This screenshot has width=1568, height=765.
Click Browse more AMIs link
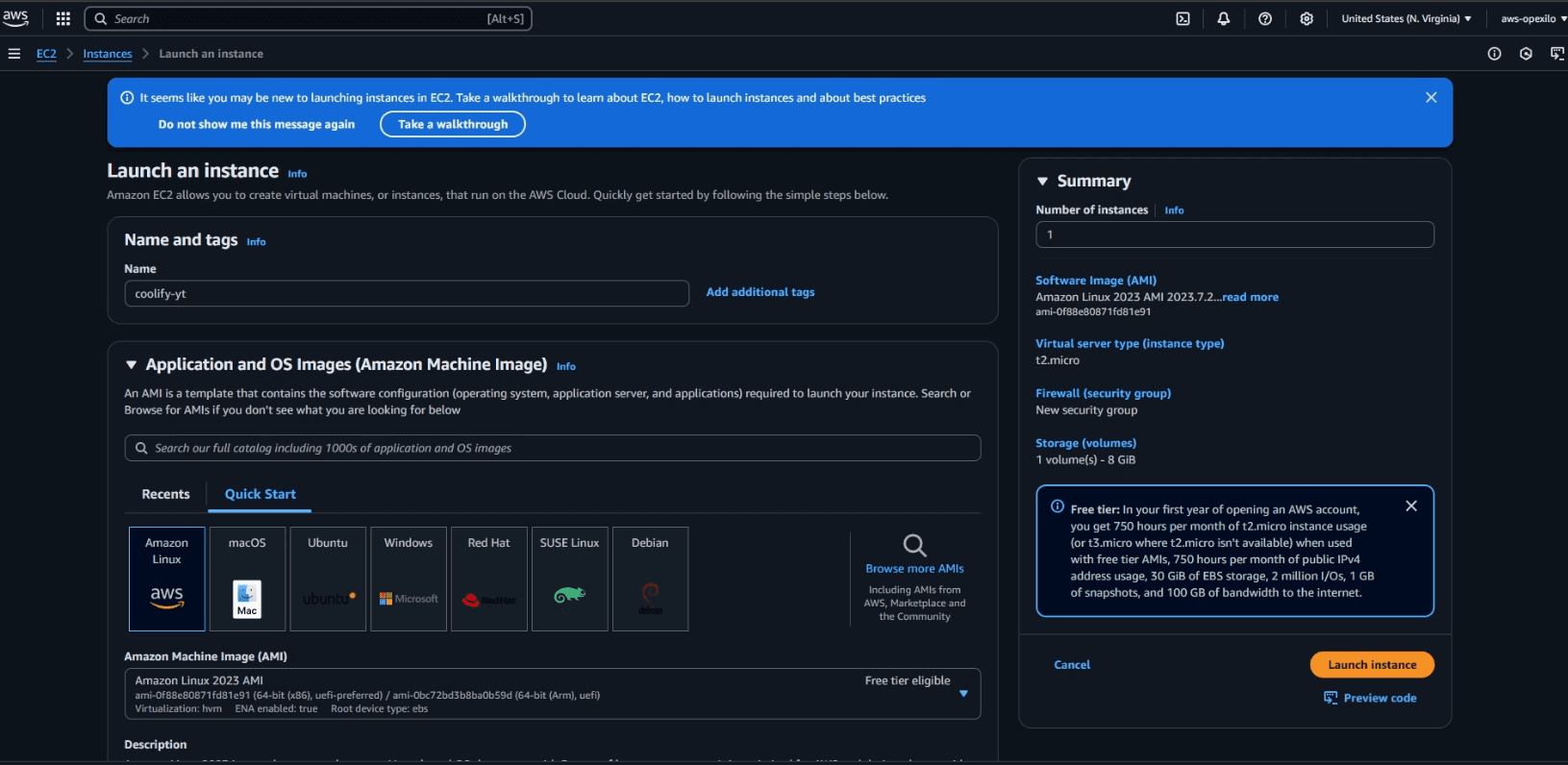(915, 569)
